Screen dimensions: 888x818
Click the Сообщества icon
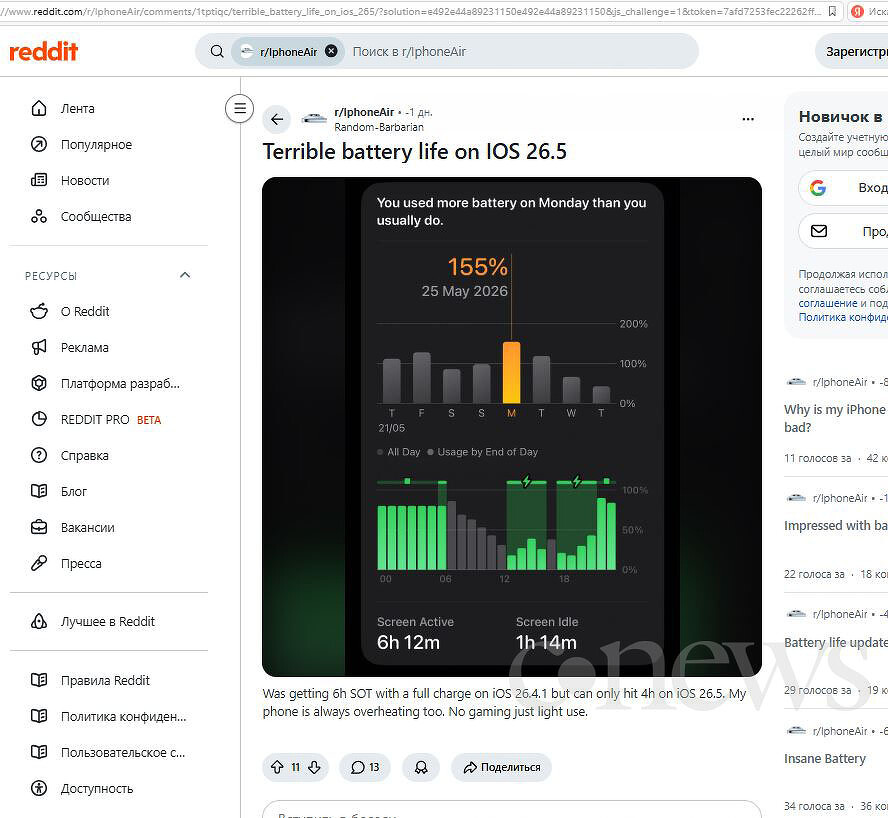click(39, 216)
